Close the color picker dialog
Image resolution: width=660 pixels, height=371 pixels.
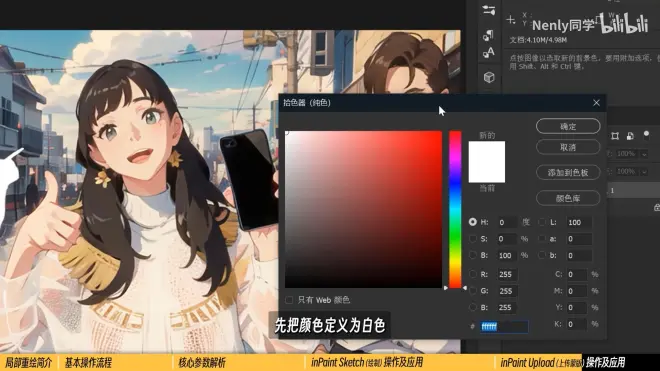tap(596, 103)
